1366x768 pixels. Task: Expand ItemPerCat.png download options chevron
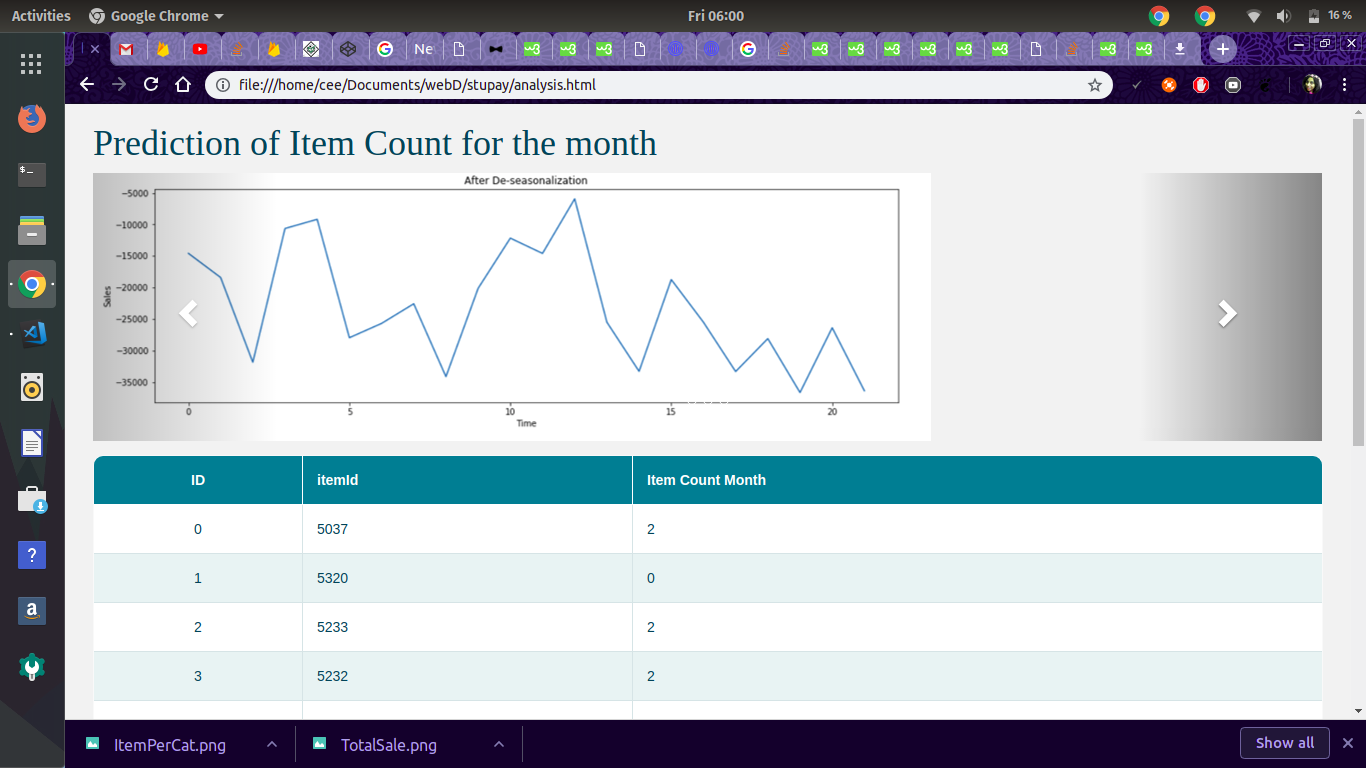(271, 744)
